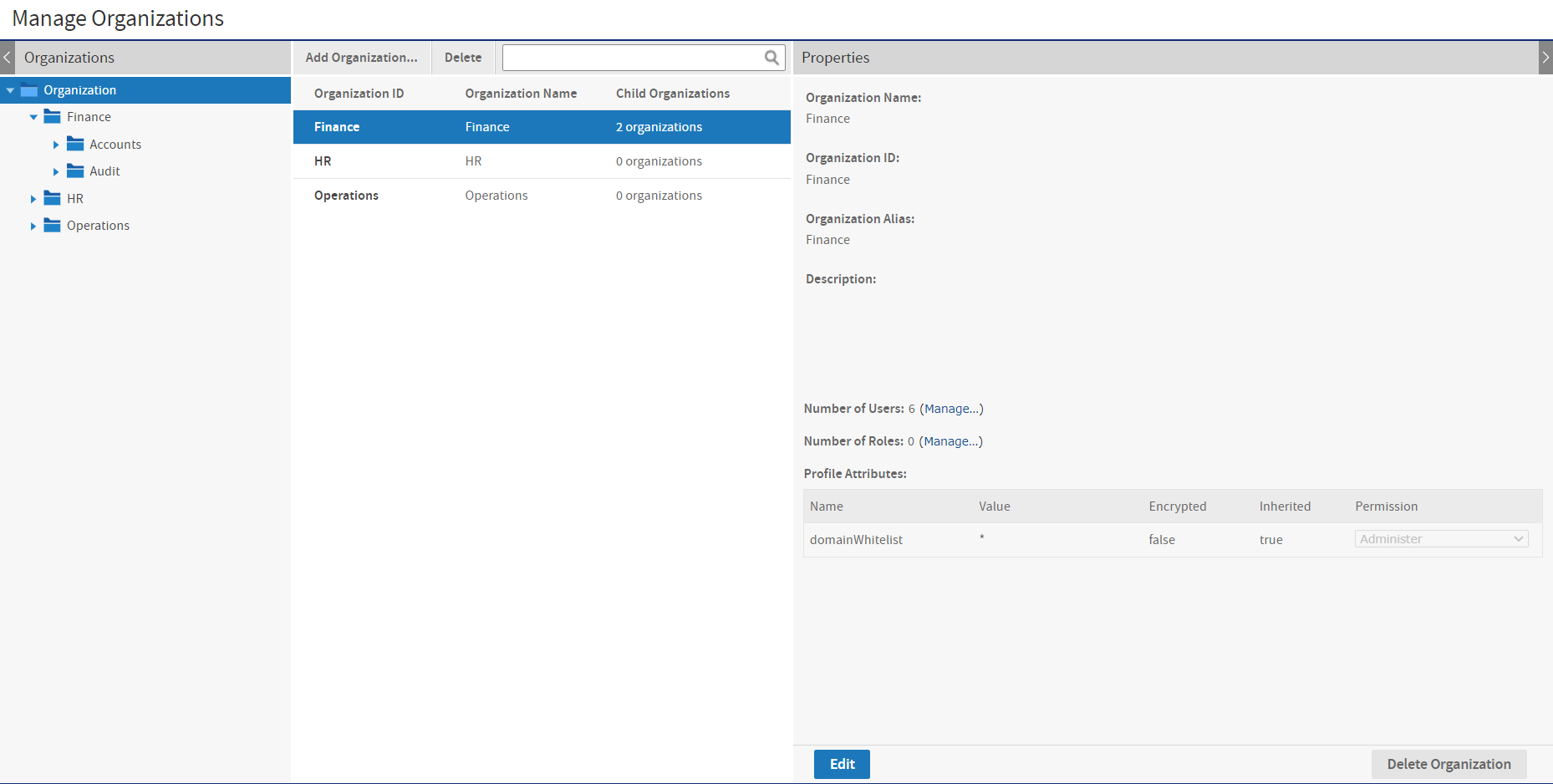The image size is (1553, 784).
Task: Select Accounts in the tree
Action: point(115,145)
